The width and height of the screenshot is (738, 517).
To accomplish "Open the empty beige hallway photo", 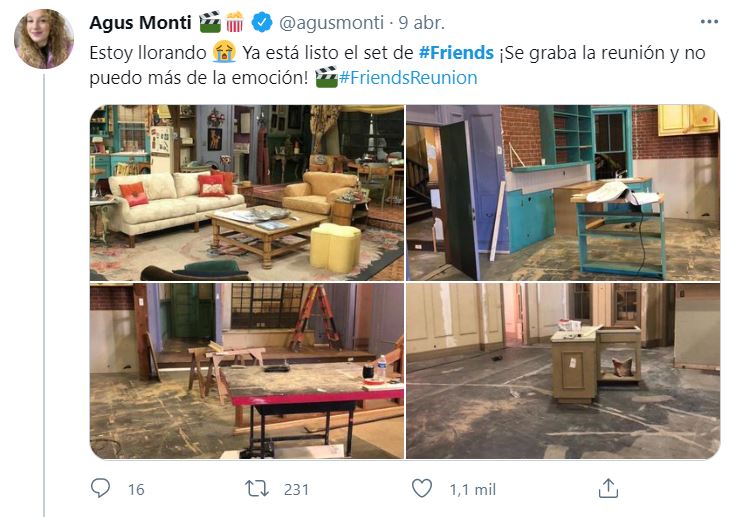I will [x=563, y=371].
